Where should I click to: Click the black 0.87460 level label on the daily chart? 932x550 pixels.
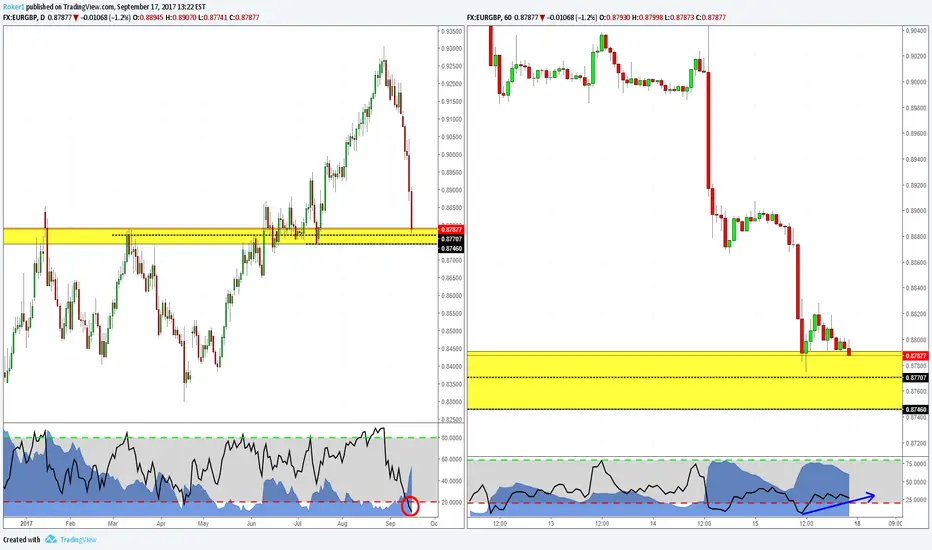pyautogui.click(x=451, y=249)
